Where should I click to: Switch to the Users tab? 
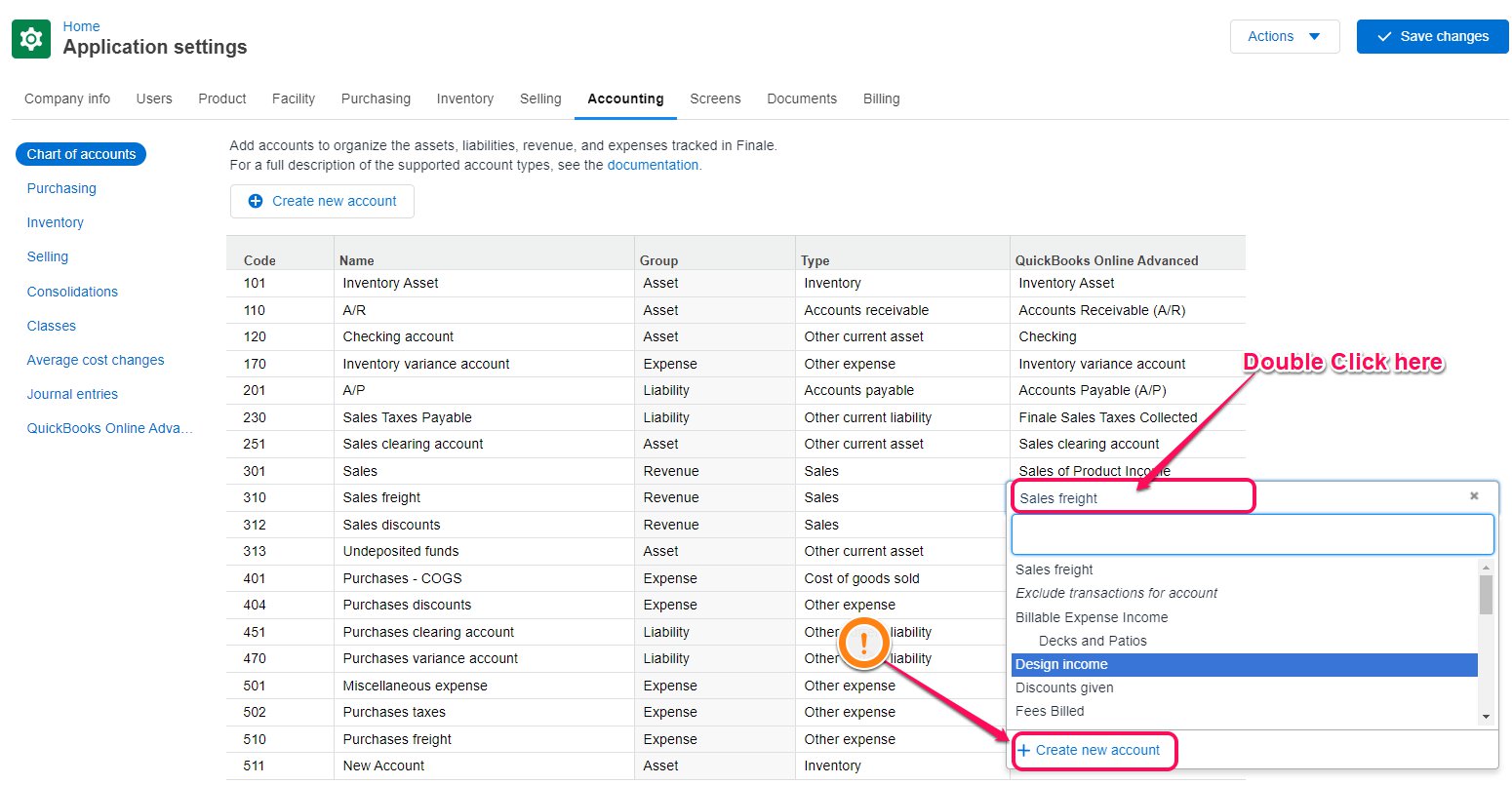point(154,98)
